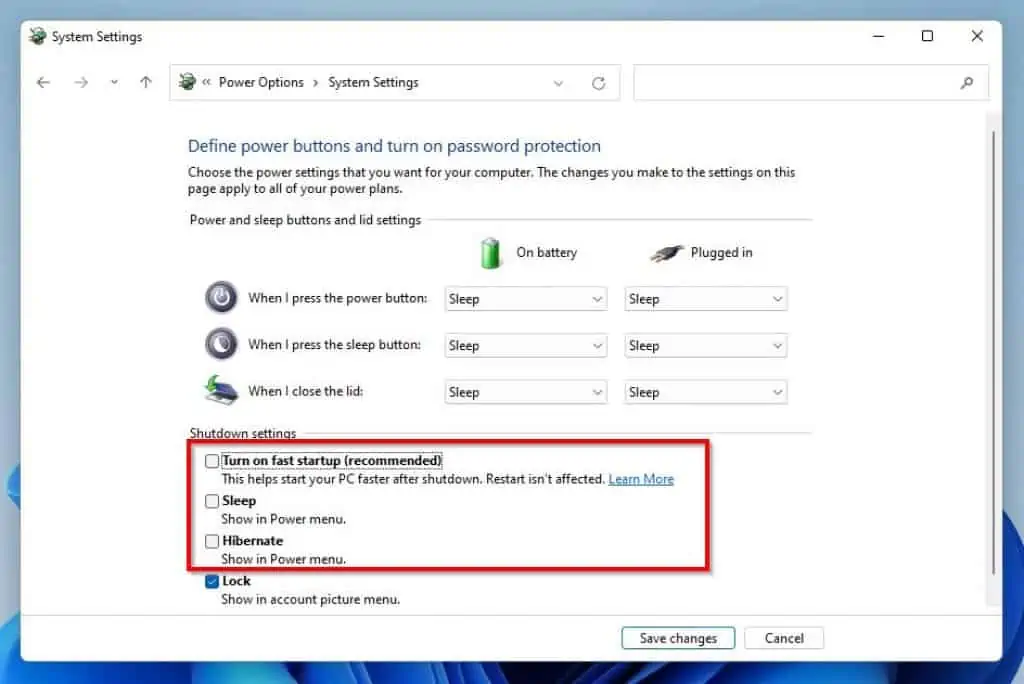Screen dimensions: 1024x684
Task: Check the Sleep power menu checkbox
Action: coord(212,501)
